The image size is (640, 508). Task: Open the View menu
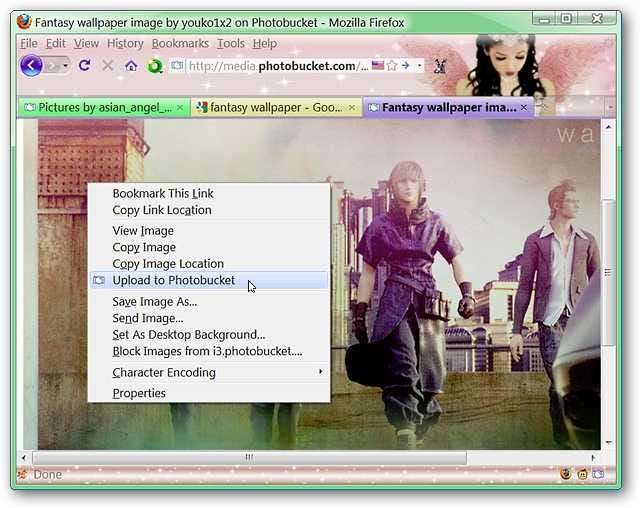pyautogui.click(x=86, y=43)
